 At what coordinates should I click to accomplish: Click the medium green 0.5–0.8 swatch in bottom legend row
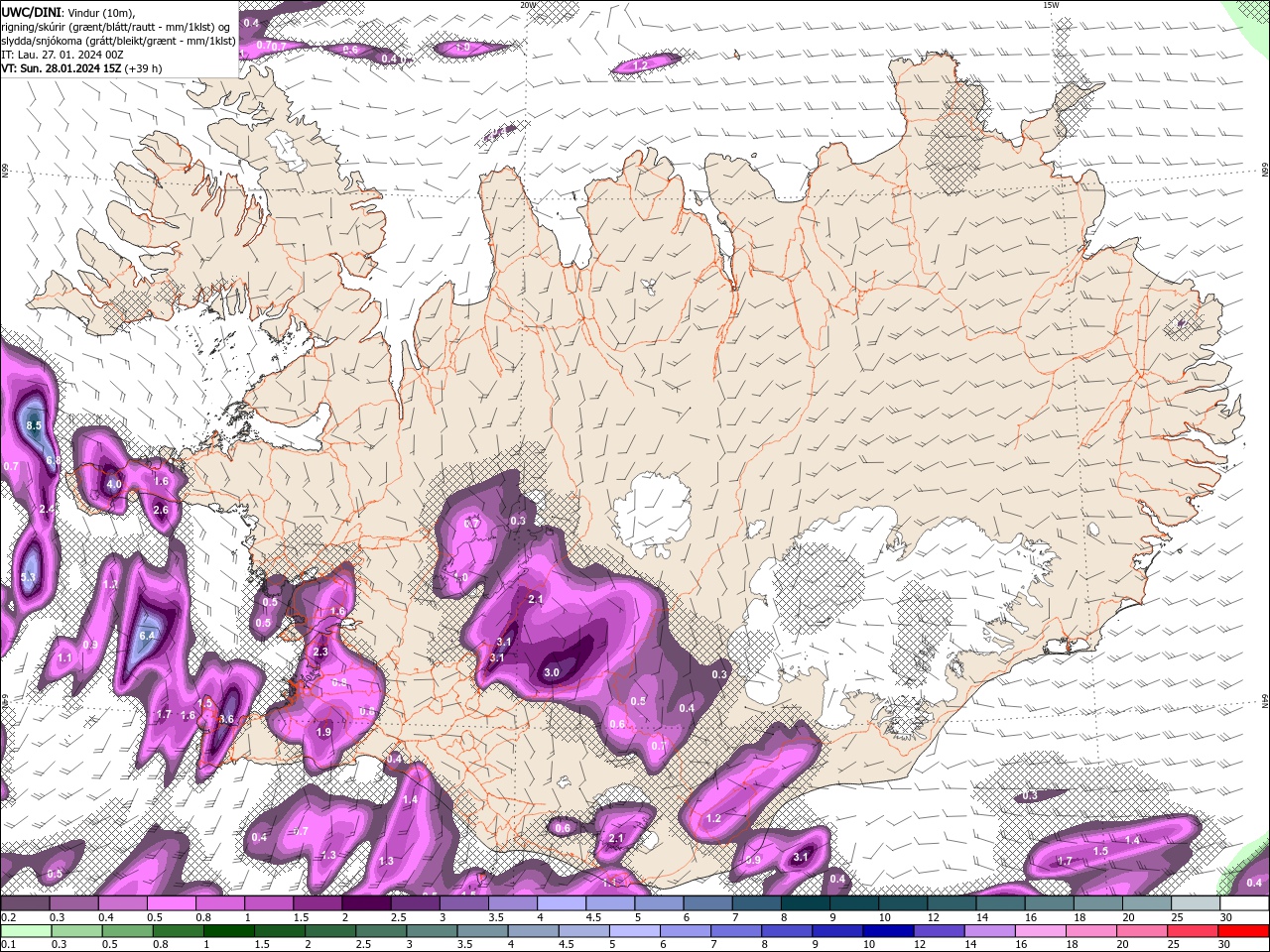(x=127, y=931)
